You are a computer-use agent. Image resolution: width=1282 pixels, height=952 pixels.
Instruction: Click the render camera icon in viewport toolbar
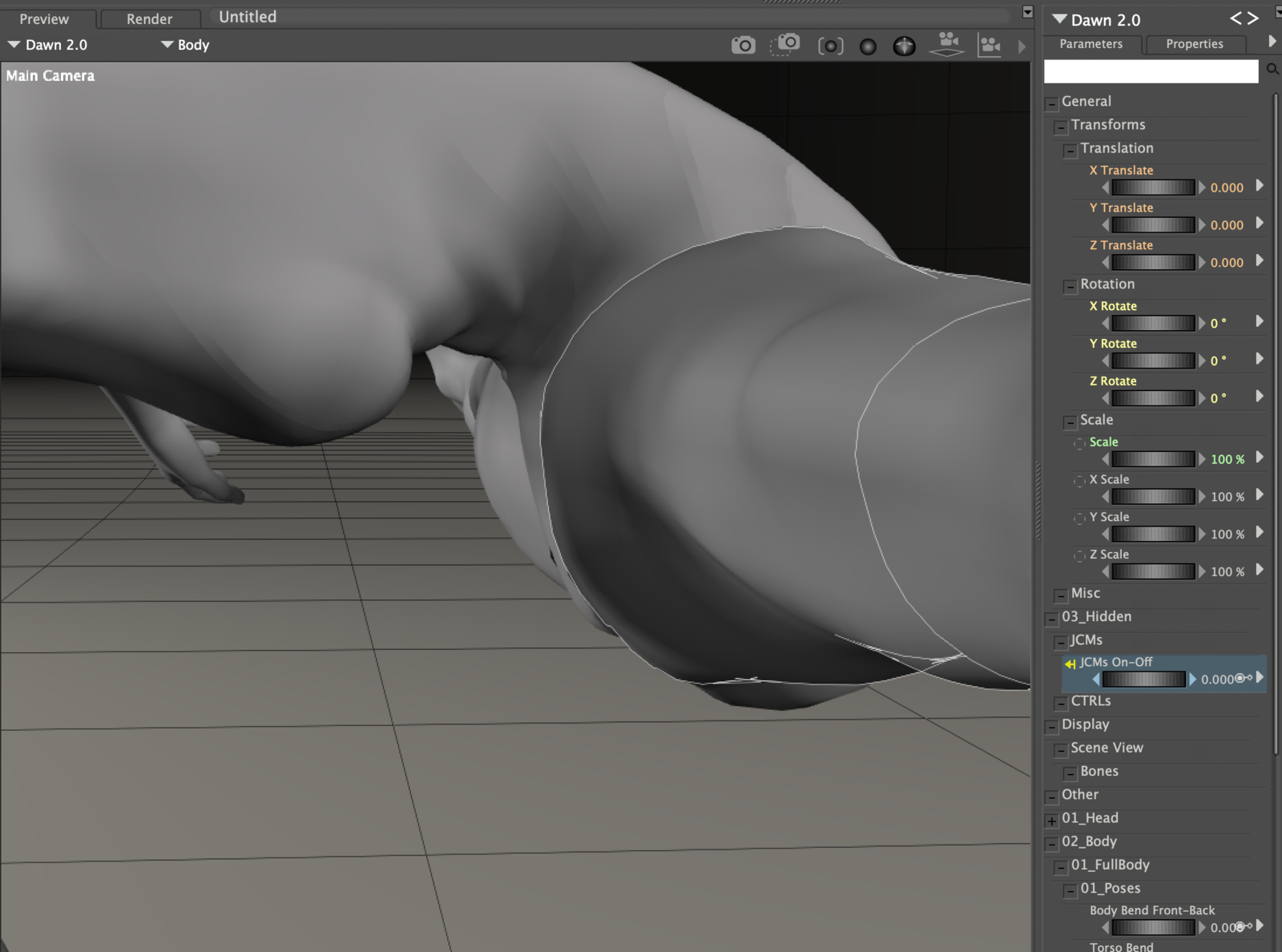(x=743, y=46)
